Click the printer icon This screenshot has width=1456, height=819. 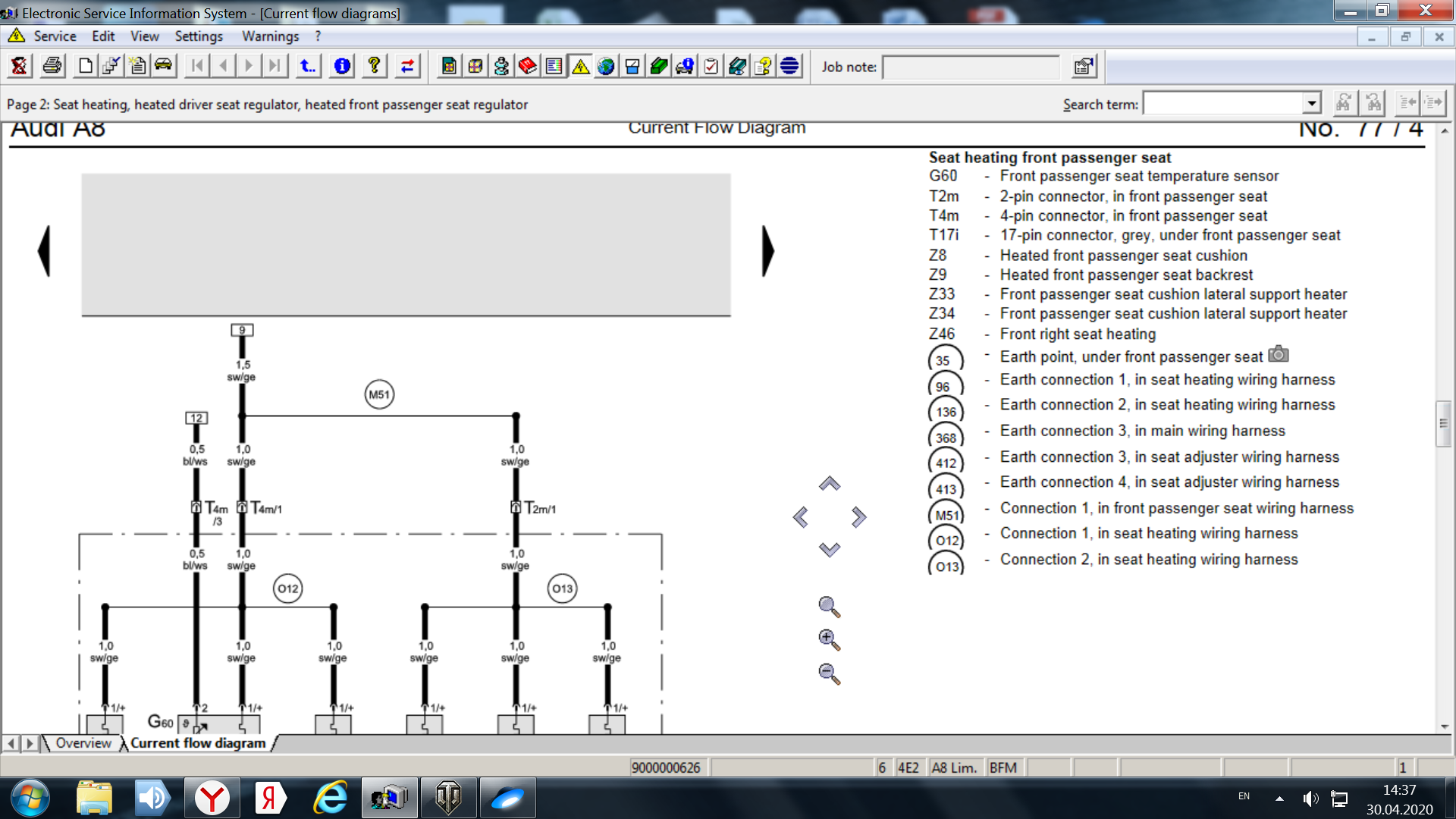52,67
